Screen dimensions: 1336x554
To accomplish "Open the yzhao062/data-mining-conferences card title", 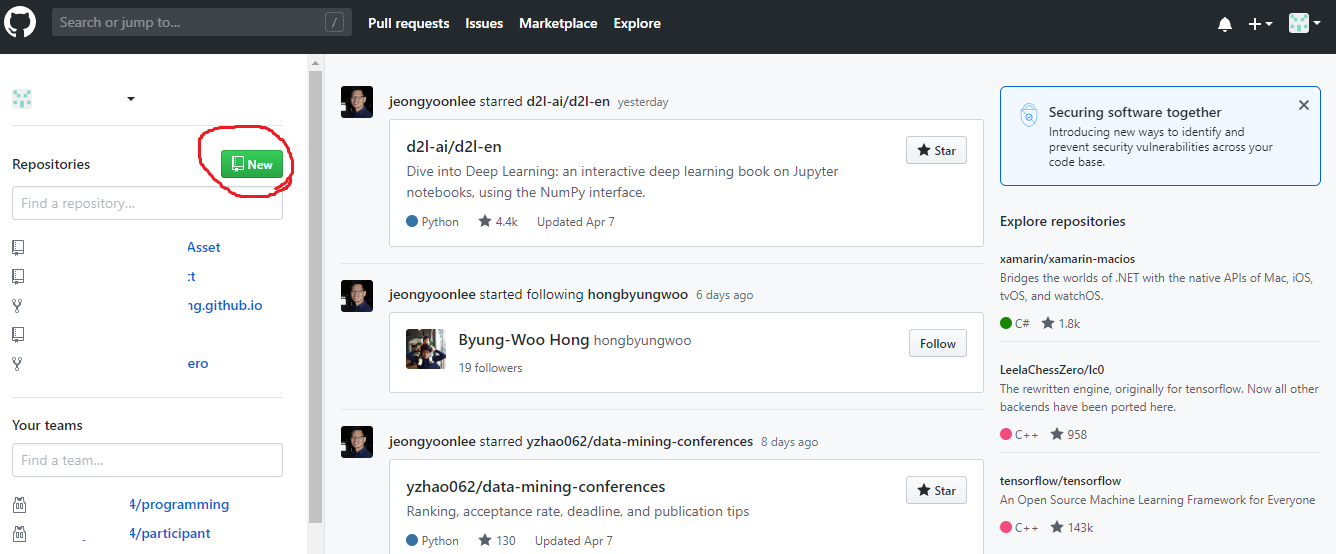I will (x=536, y=487).
